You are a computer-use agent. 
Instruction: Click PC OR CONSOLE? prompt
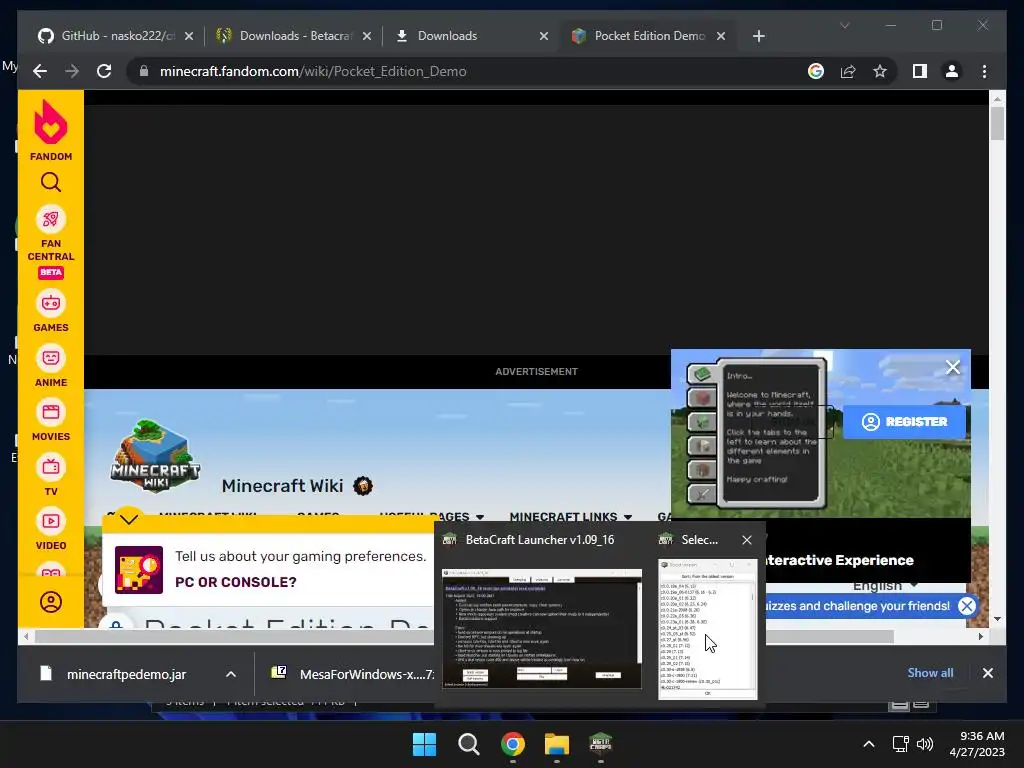(236, 582)
